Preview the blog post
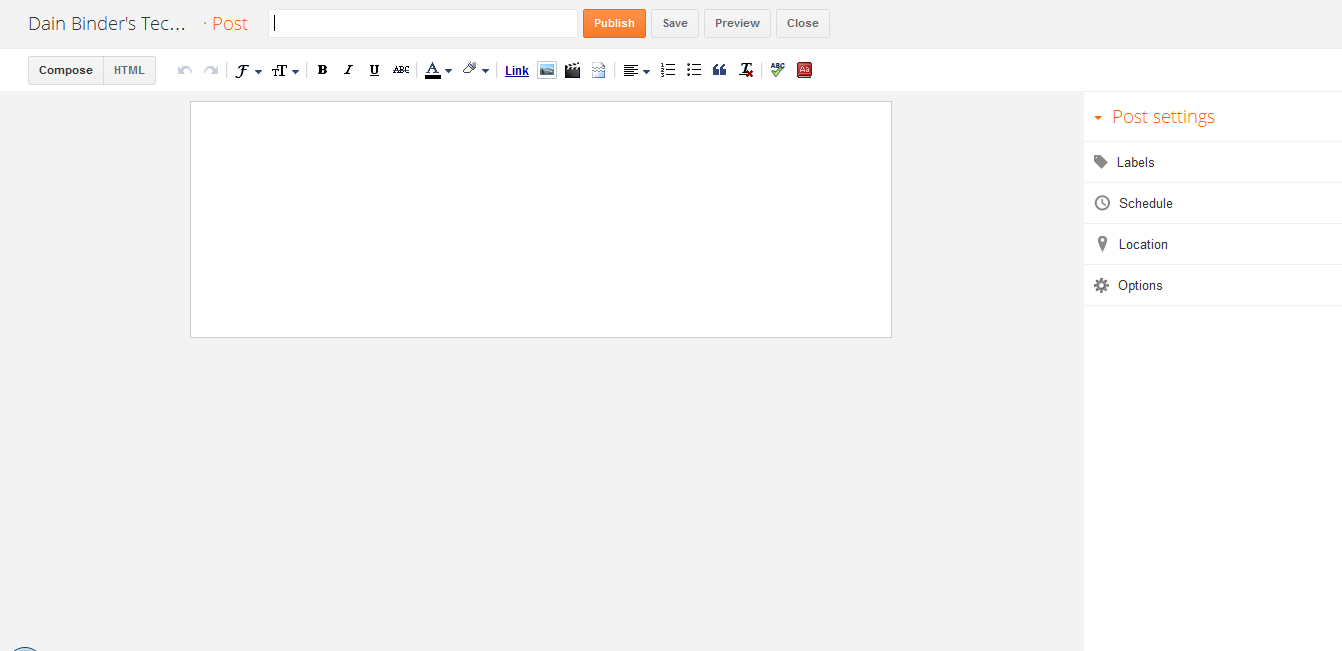1342x651 pixels. point(737,23)
